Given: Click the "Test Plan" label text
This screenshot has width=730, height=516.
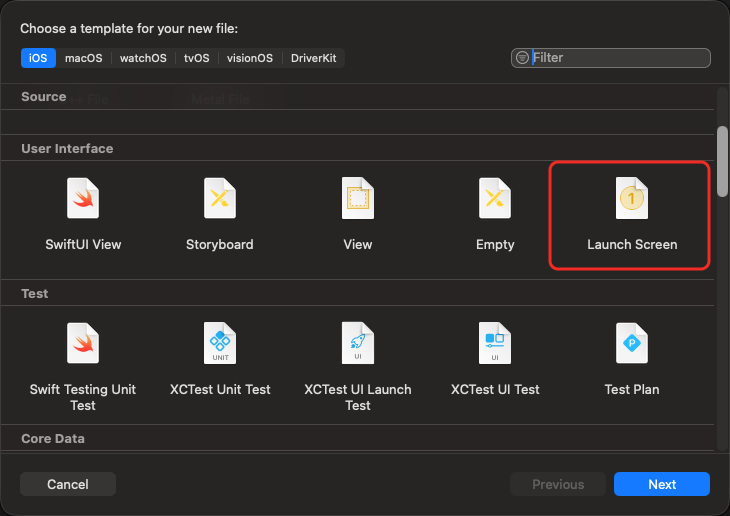Looking at the screenshot, I should 632,389.
